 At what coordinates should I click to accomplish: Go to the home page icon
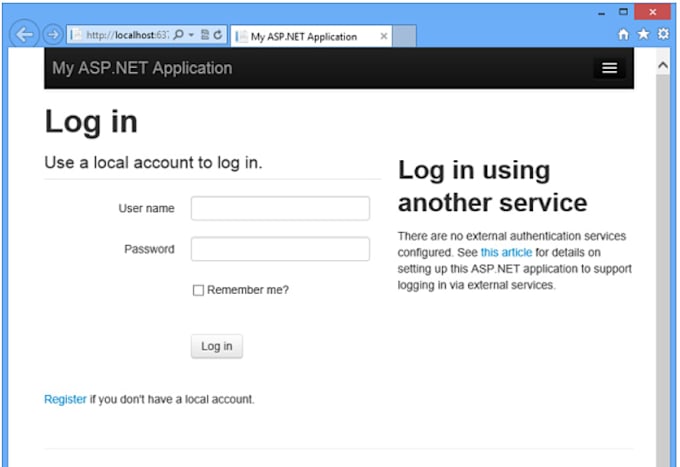(623, 34)
